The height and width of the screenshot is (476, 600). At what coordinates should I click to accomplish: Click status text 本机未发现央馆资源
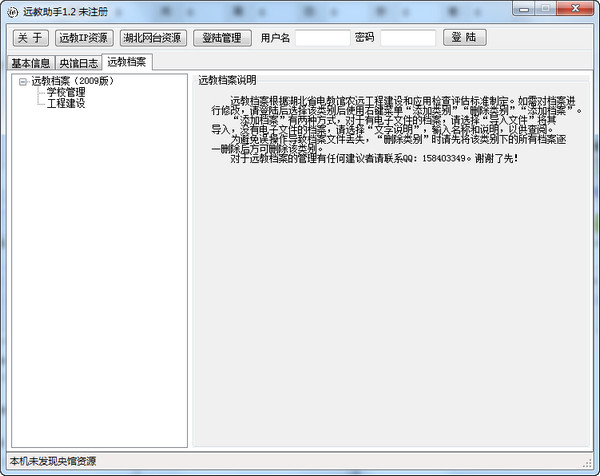click(x=53, y=461)
